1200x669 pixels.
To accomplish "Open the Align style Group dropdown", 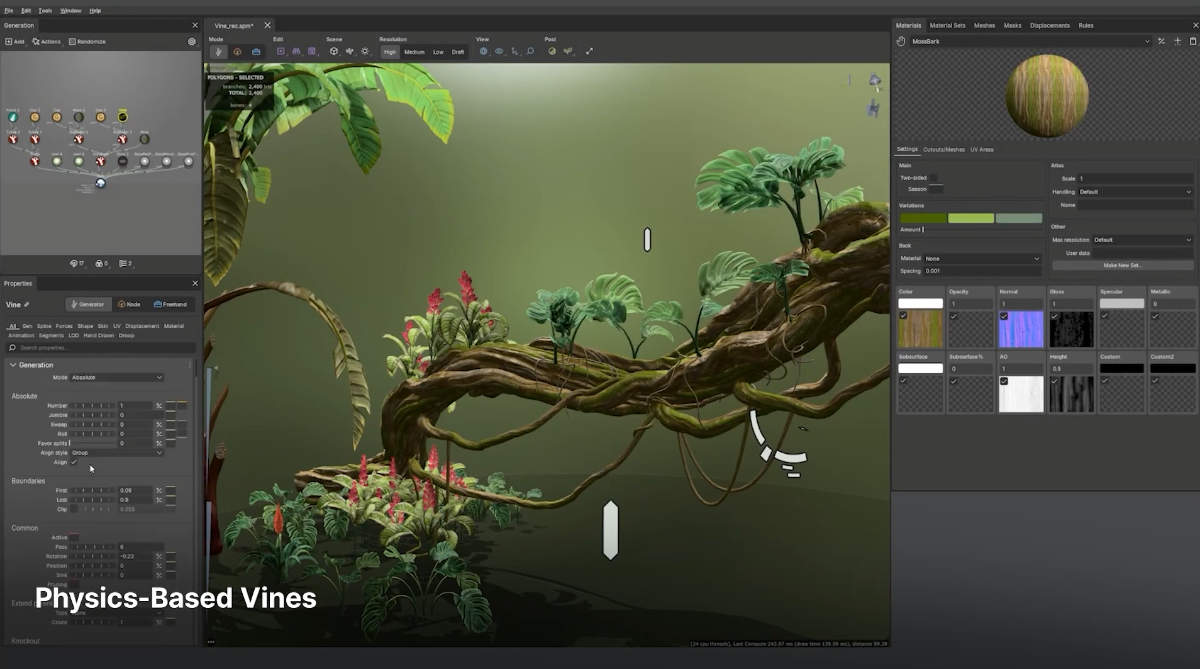I will tap(117, 453).
